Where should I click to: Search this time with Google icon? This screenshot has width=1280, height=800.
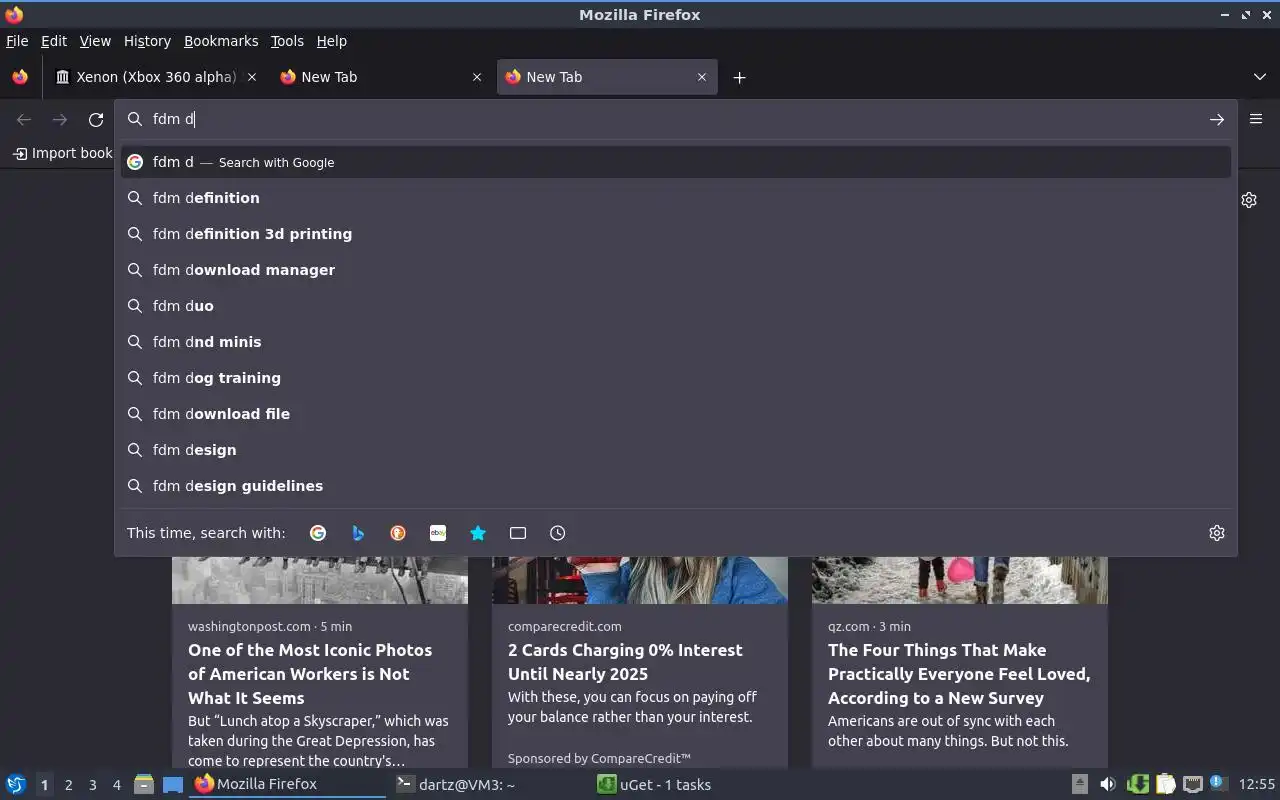pyautogui.click(x=318, y=533)
